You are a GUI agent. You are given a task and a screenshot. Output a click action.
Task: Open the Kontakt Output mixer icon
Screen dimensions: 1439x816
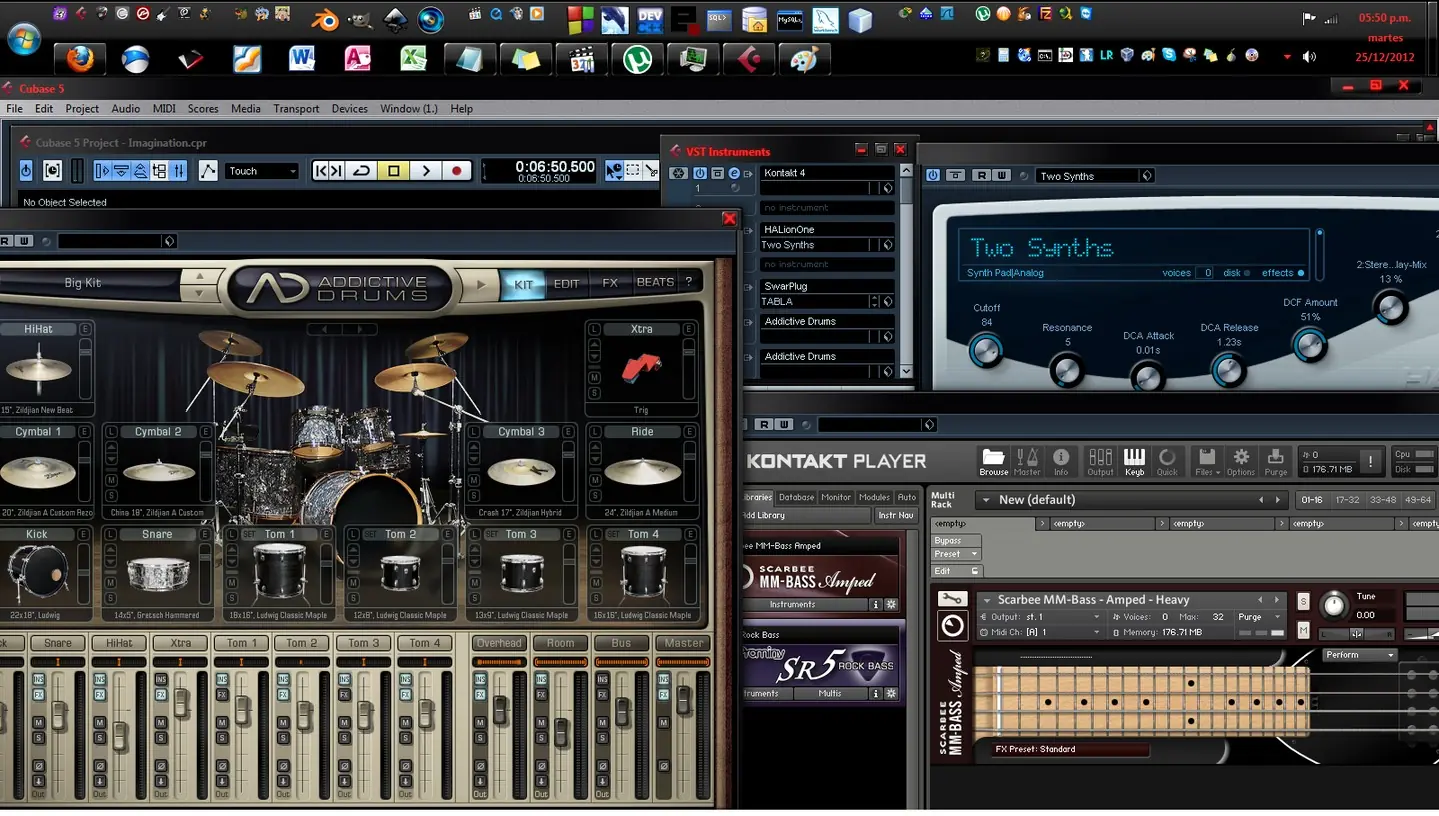tap(1100, 461)
